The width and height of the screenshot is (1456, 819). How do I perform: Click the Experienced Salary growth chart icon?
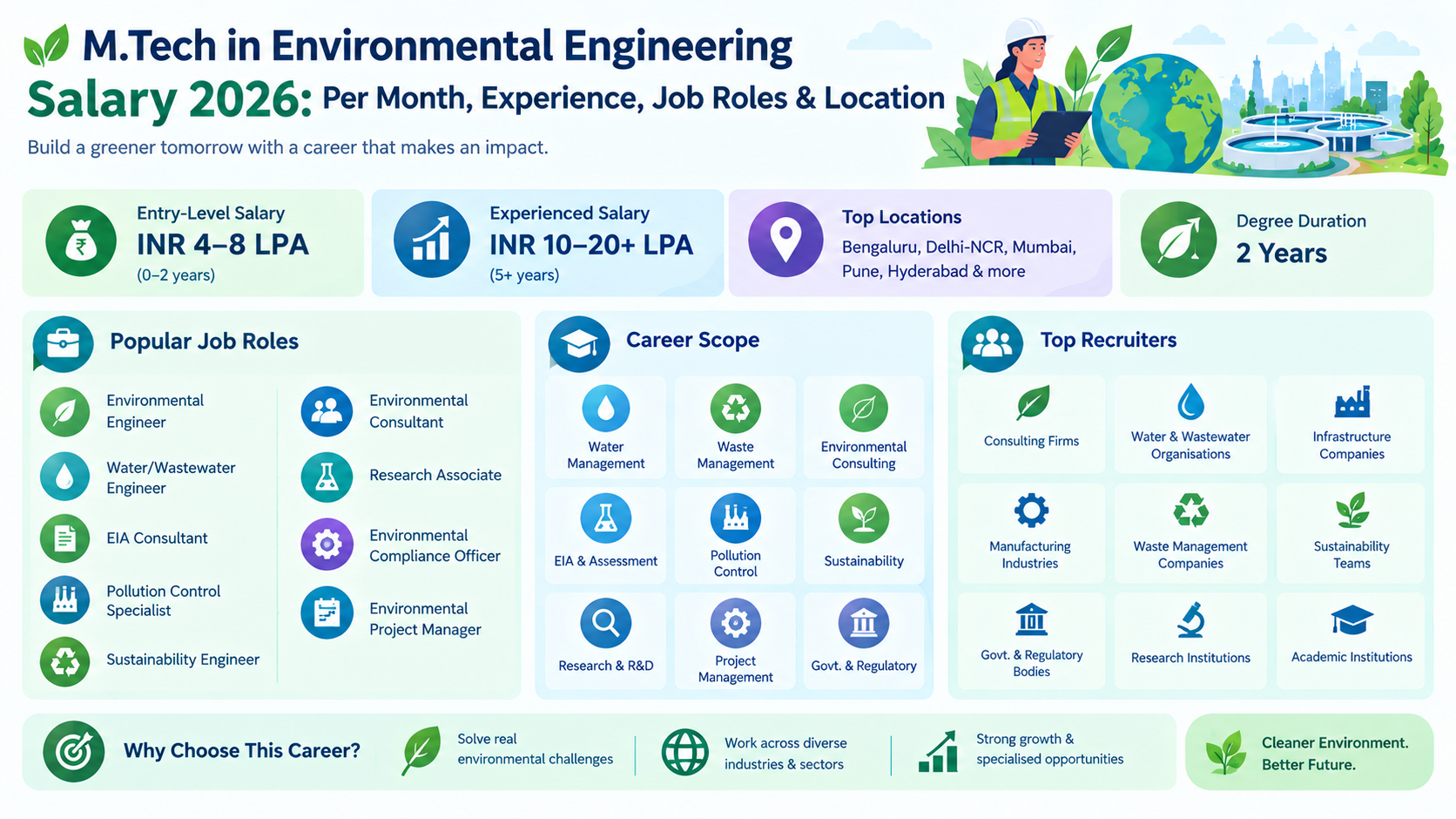[x=431, y=240]
